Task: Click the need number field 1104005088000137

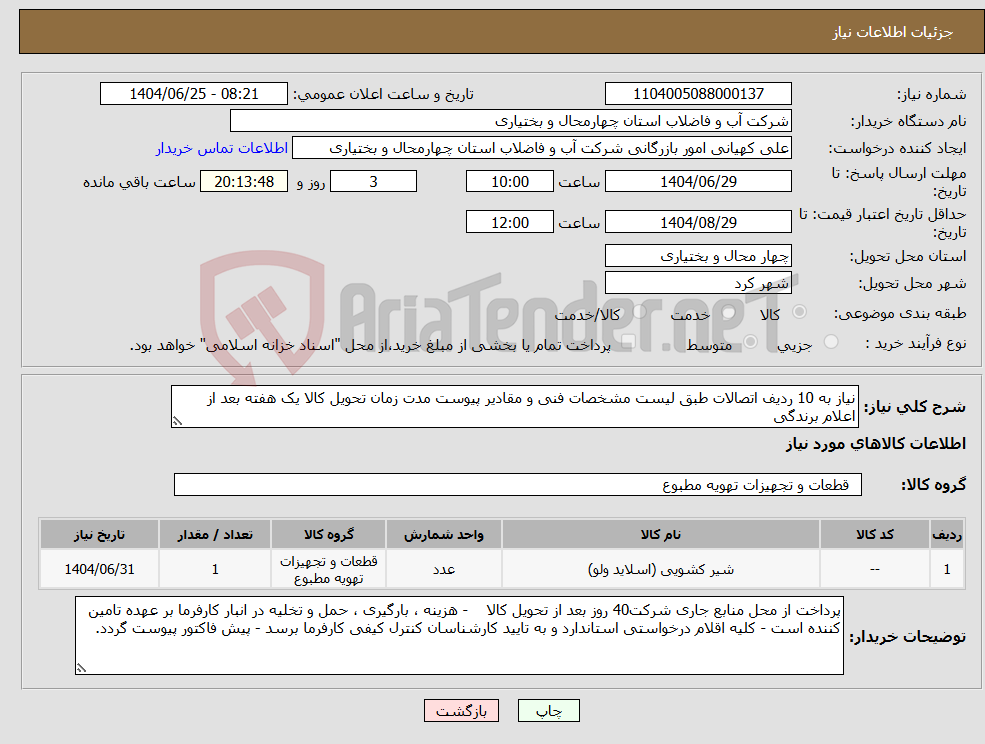Action: pos(698,94)
